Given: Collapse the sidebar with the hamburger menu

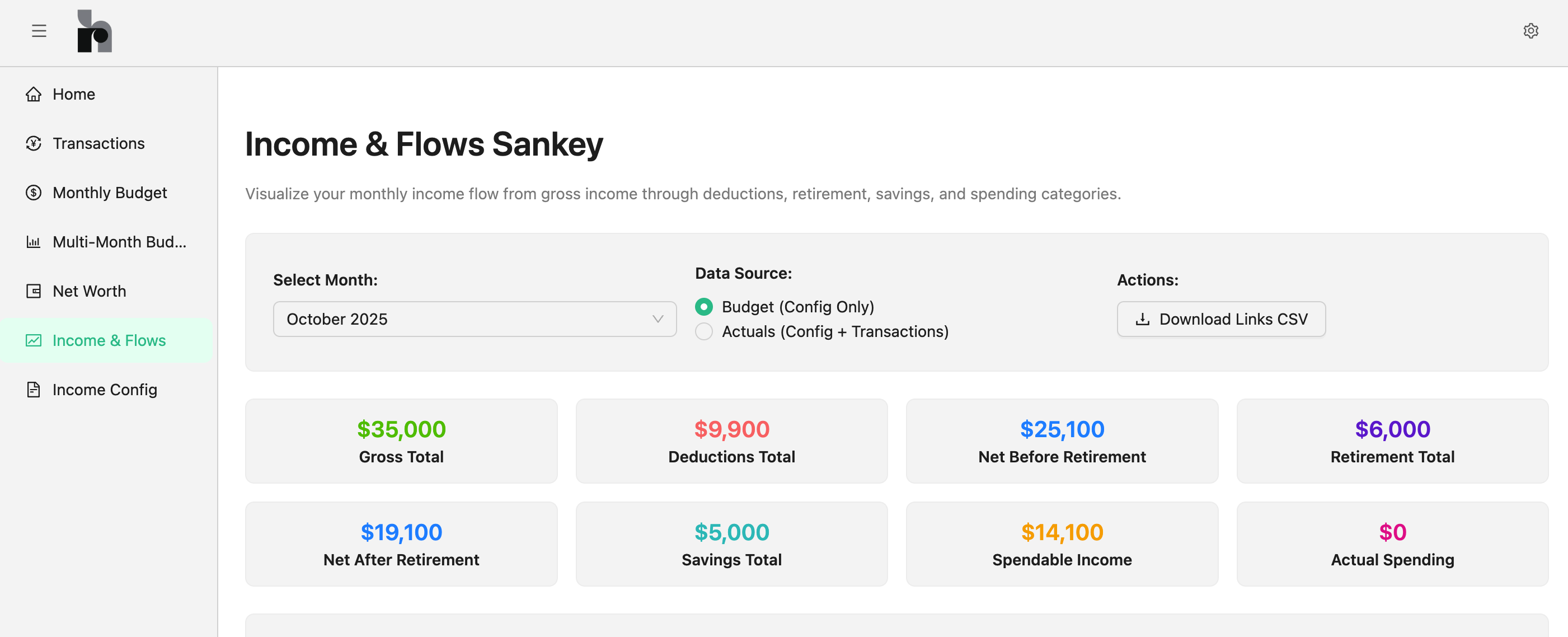Looking at the screenshot, I should click(39, 30).
